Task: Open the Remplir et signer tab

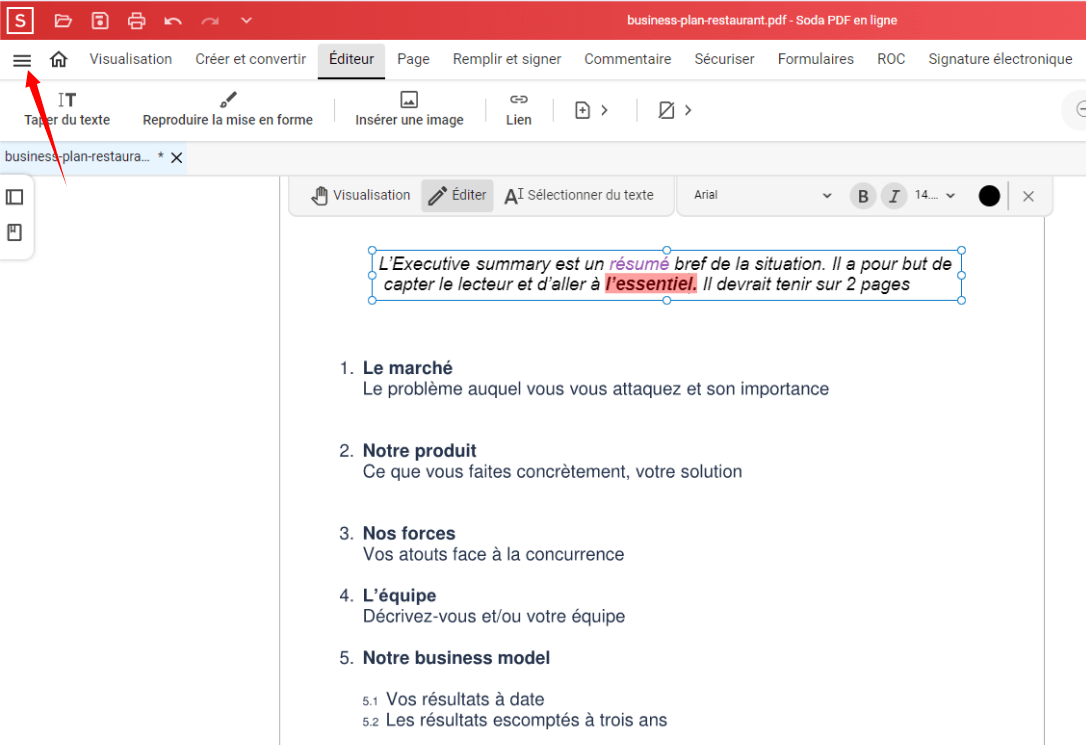Action: click(x=507, y=60)
